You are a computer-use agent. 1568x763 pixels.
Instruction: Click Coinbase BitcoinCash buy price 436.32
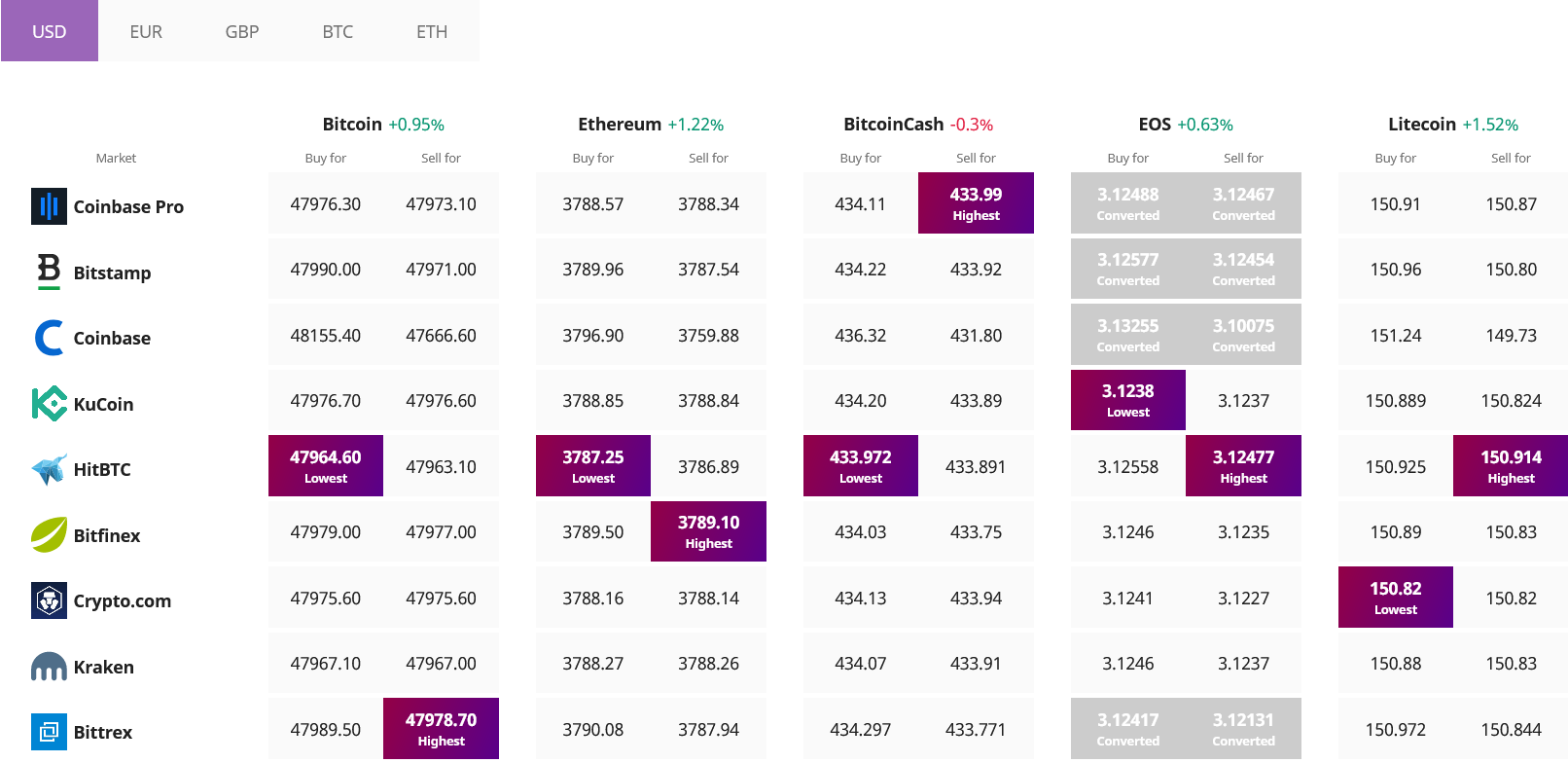coord(861,335)
